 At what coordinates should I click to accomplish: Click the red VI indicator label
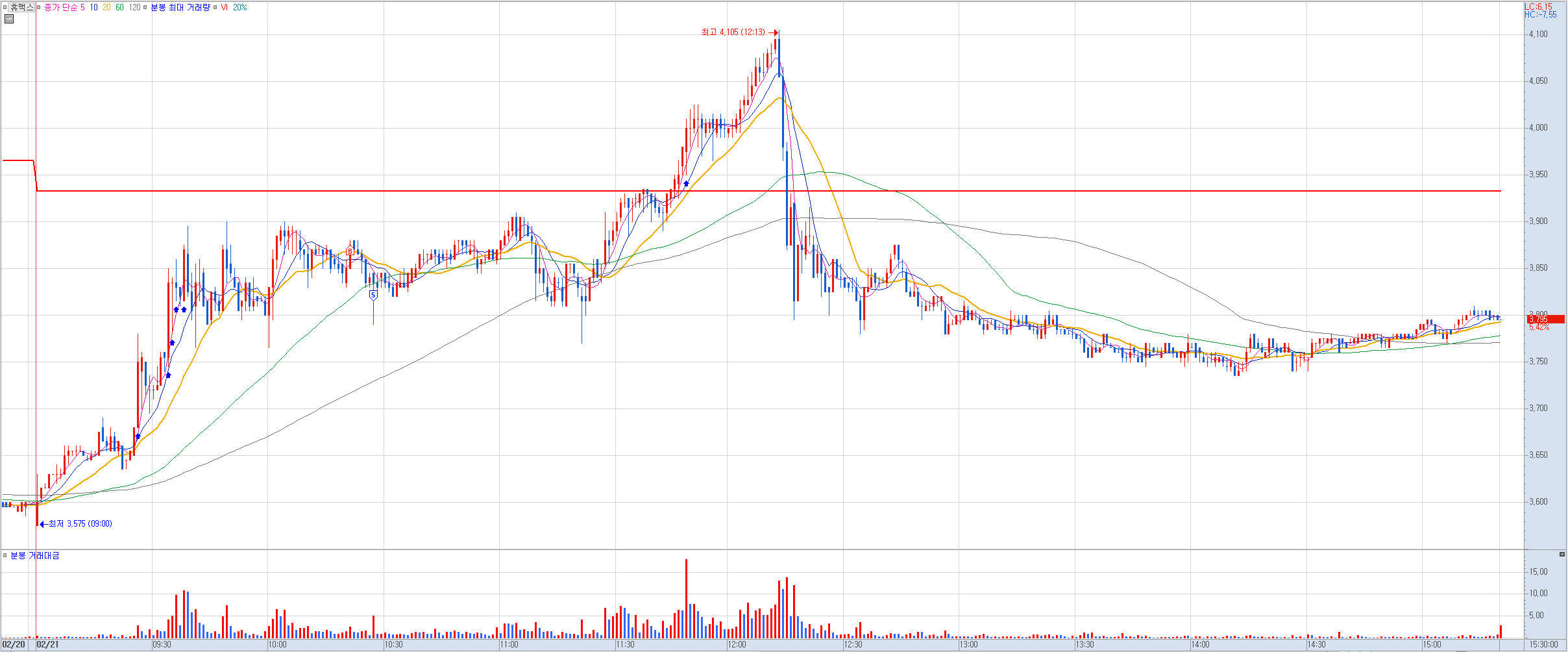coord(224,7)
